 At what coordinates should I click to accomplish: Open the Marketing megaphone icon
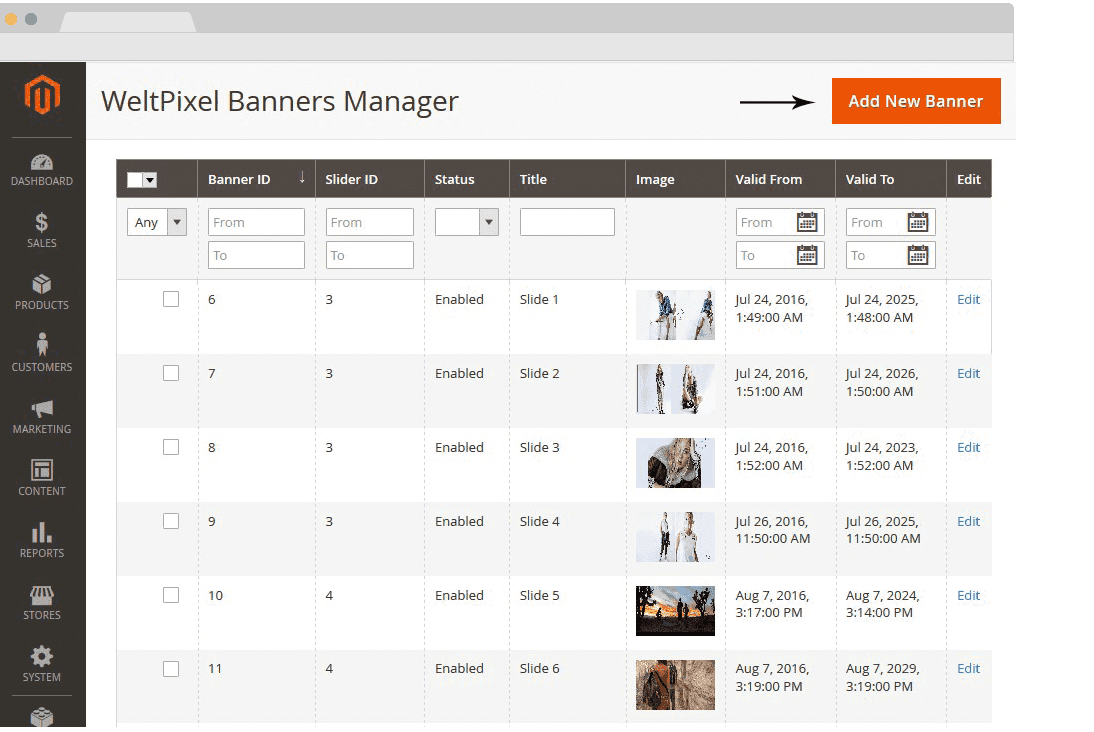point(42,410)
